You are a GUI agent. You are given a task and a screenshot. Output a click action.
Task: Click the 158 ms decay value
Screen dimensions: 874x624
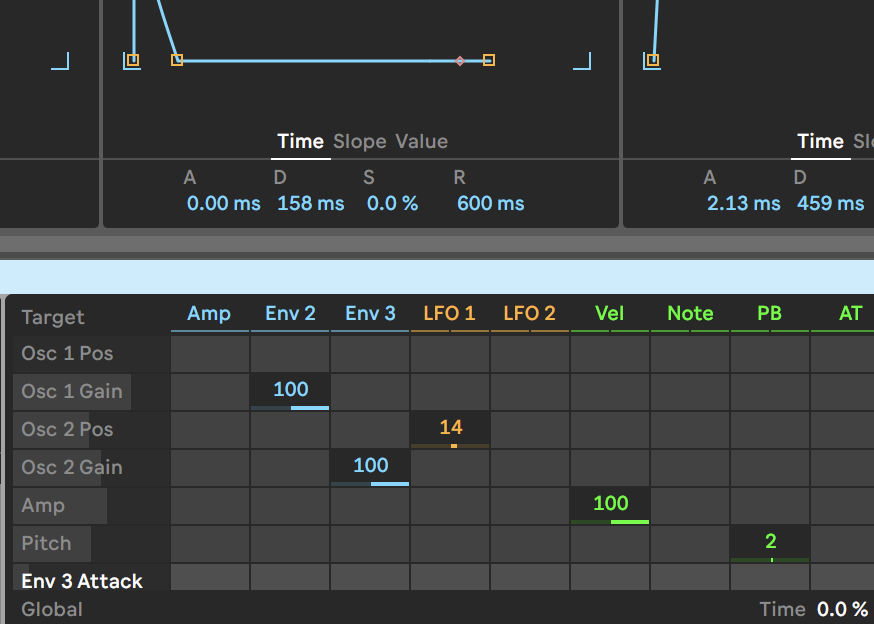[x=310, y=203]
